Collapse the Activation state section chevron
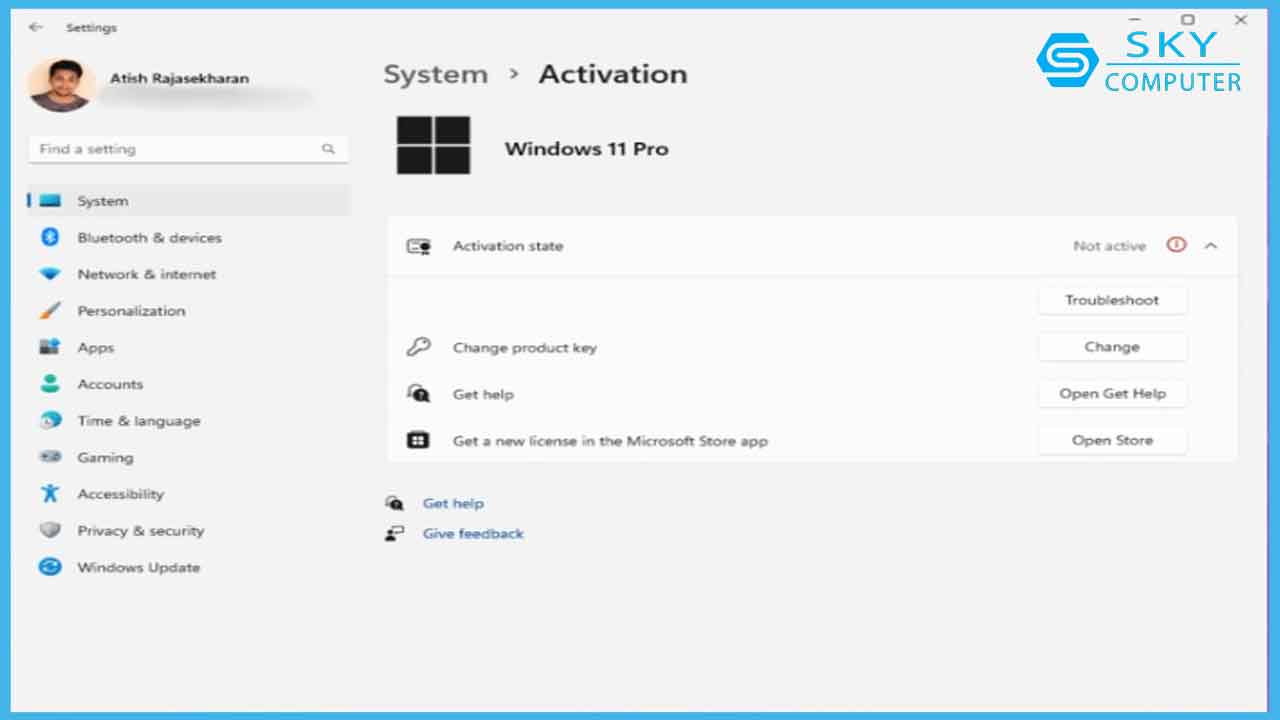The height and width of the screenshot is (720, 1280). (1211, 246)
